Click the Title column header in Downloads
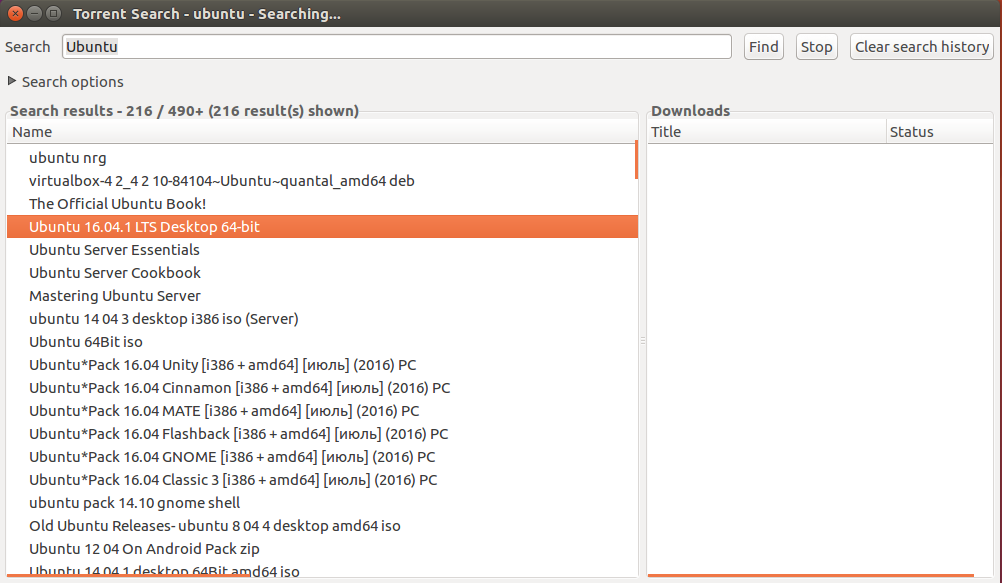The image size is (1002, 583). click(766, 132)
